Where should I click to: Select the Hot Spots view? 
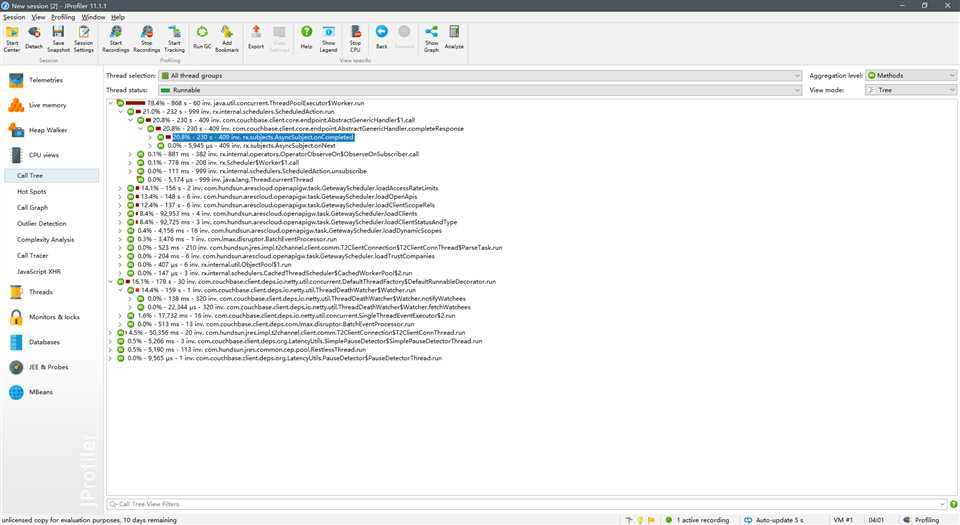[x=31, y=192]
